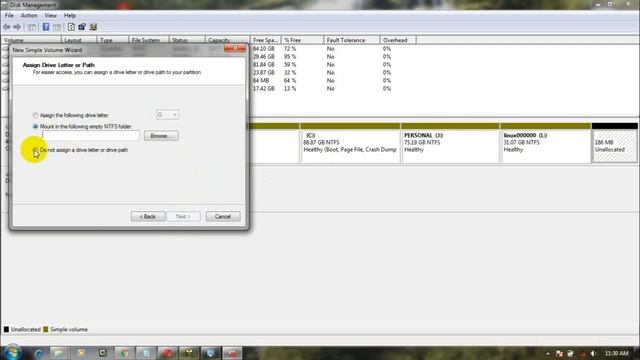Click the < Back button in the wizard
Screen dimensions: 640x360
click(148, 216)
